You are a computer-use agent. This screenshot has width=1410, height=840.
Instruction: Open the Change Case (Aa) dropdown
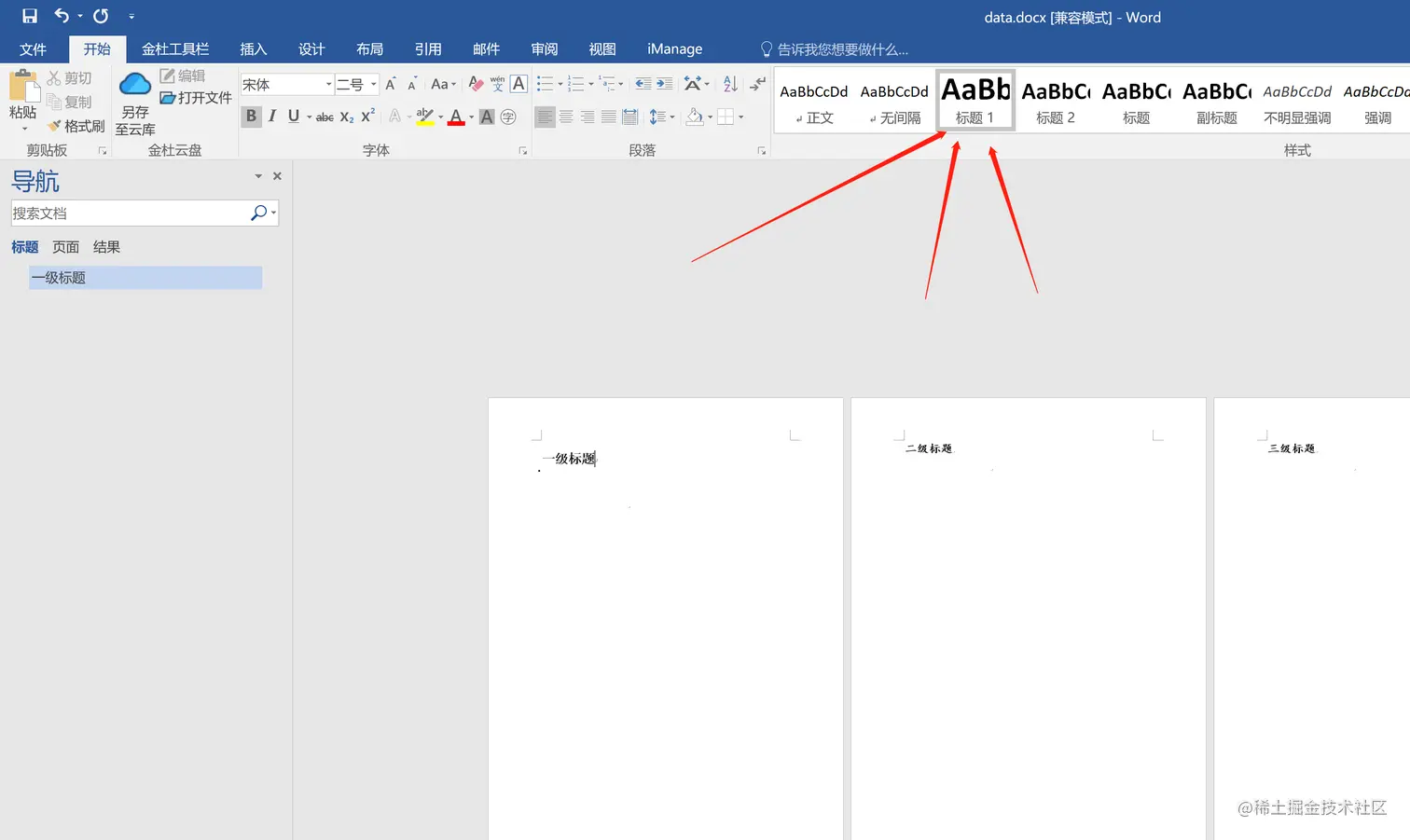443,85
